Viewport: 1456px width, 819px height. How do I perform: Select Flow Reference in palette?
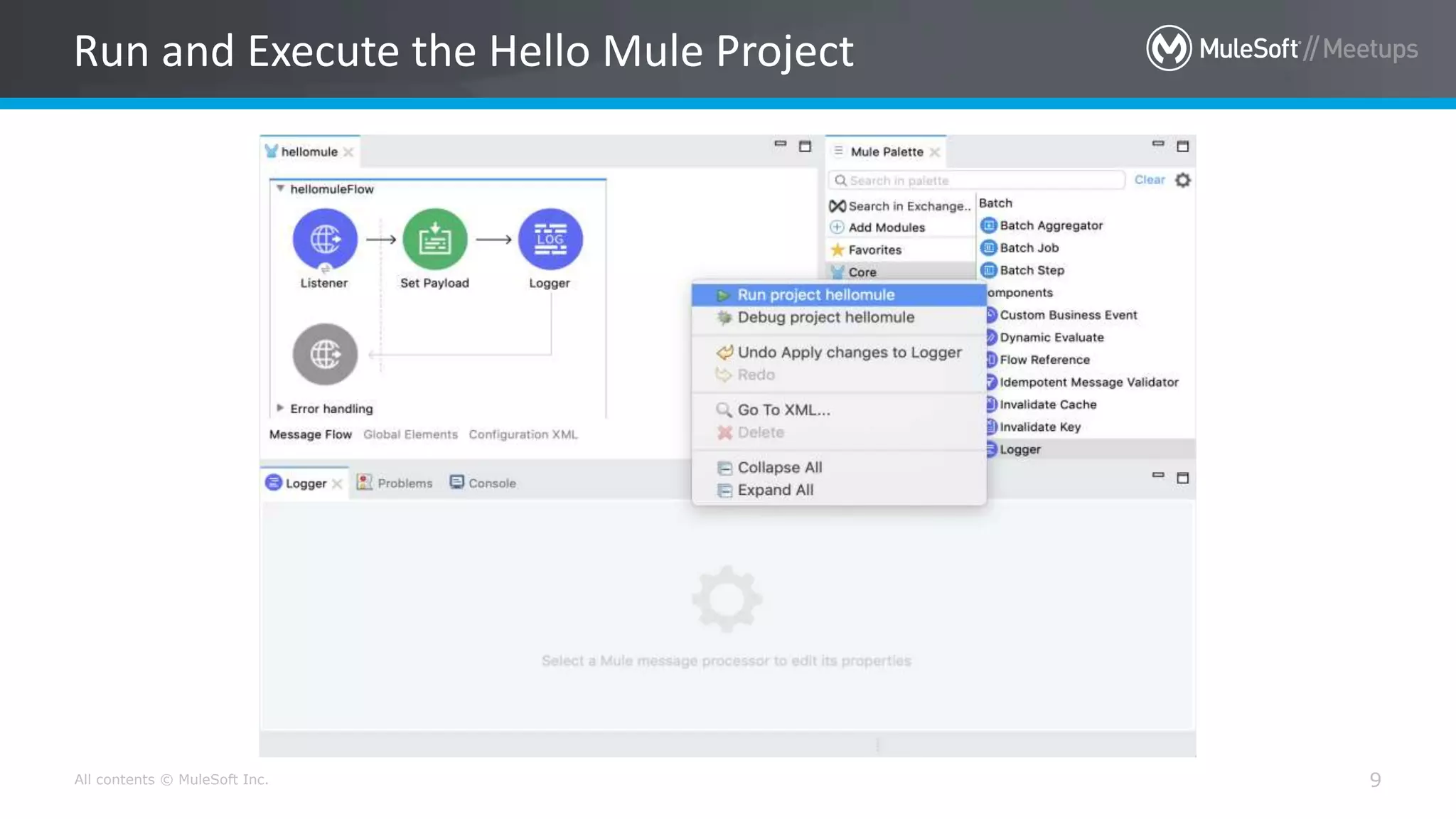pyautogui.click(x=1045, y=360)
